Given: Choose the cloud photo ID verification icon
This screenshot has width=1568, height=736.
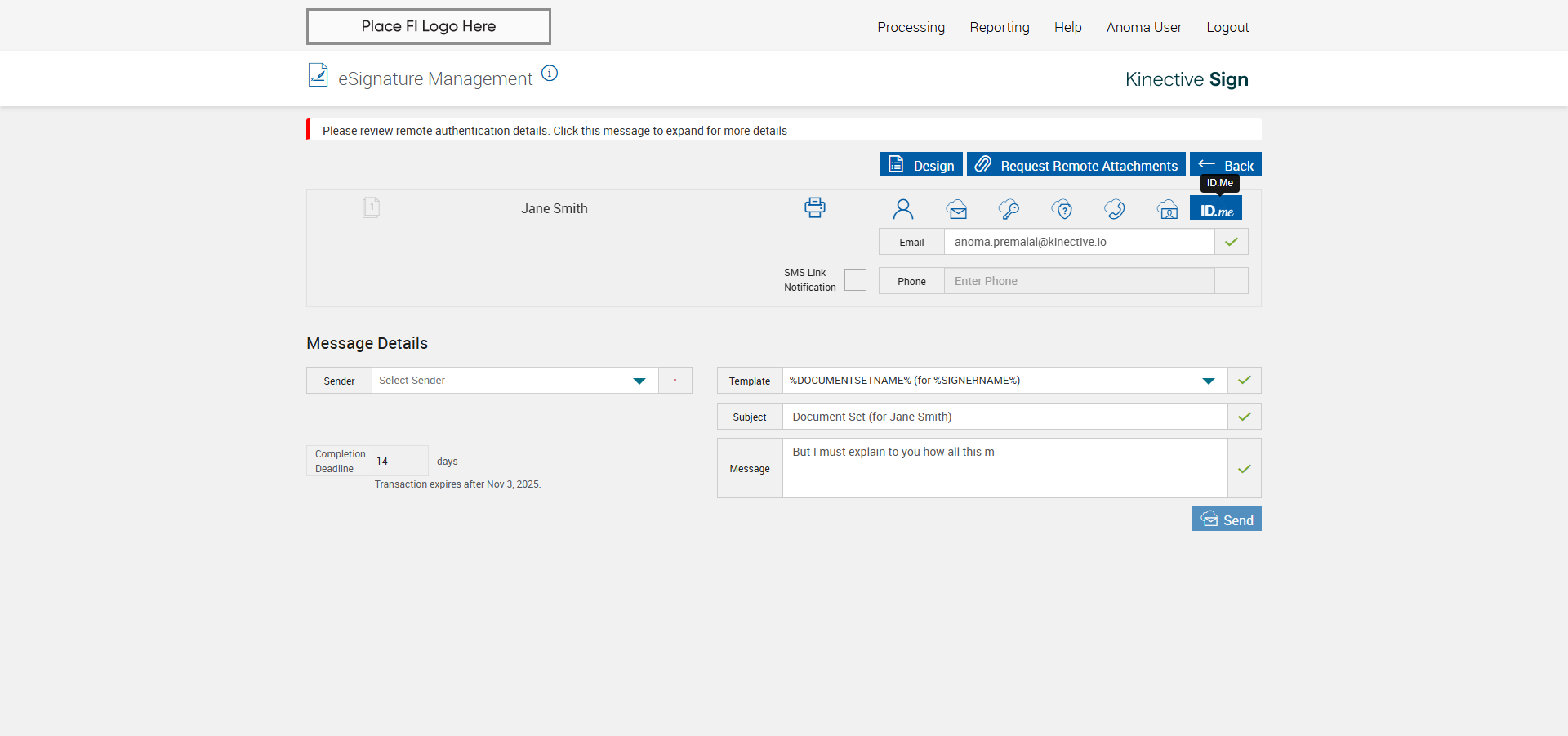Looking at the screenshot, I should click(1167, 209).
